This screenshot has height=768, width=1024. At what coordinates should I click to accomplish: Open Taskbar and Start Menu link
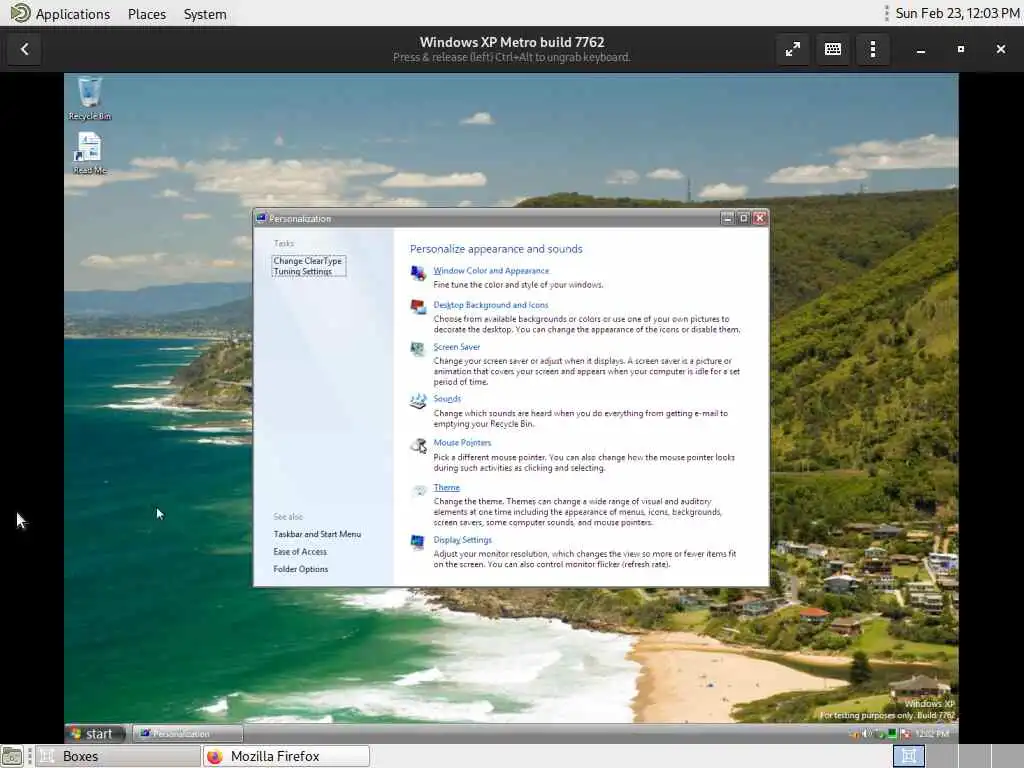click(x=317, y=534)
